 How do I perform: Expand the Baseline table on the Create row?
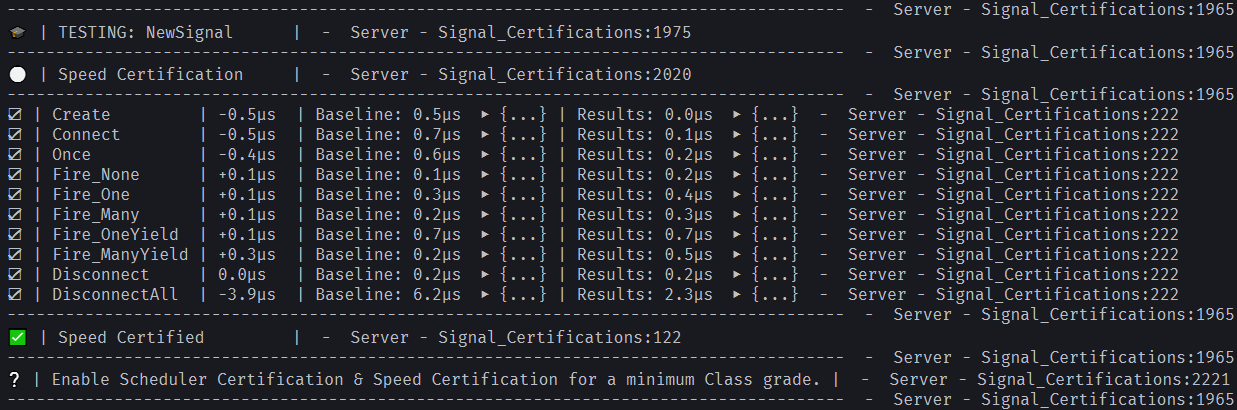514,115
